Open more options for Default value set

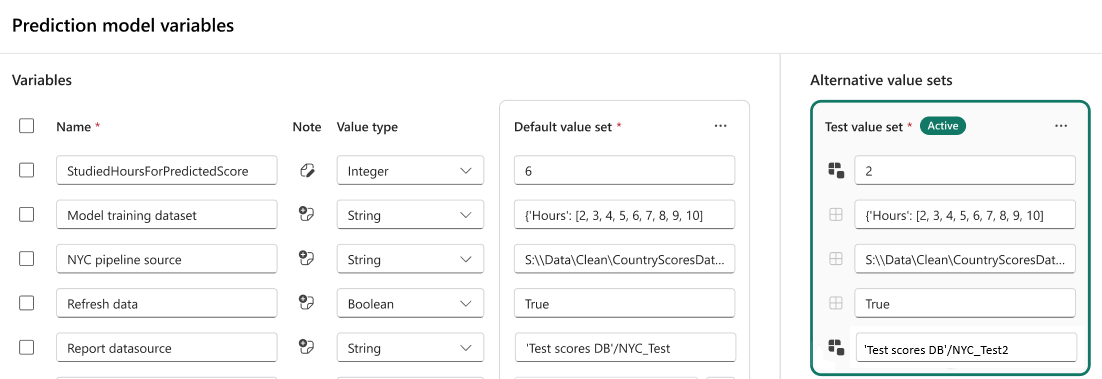tap(720, 126)
